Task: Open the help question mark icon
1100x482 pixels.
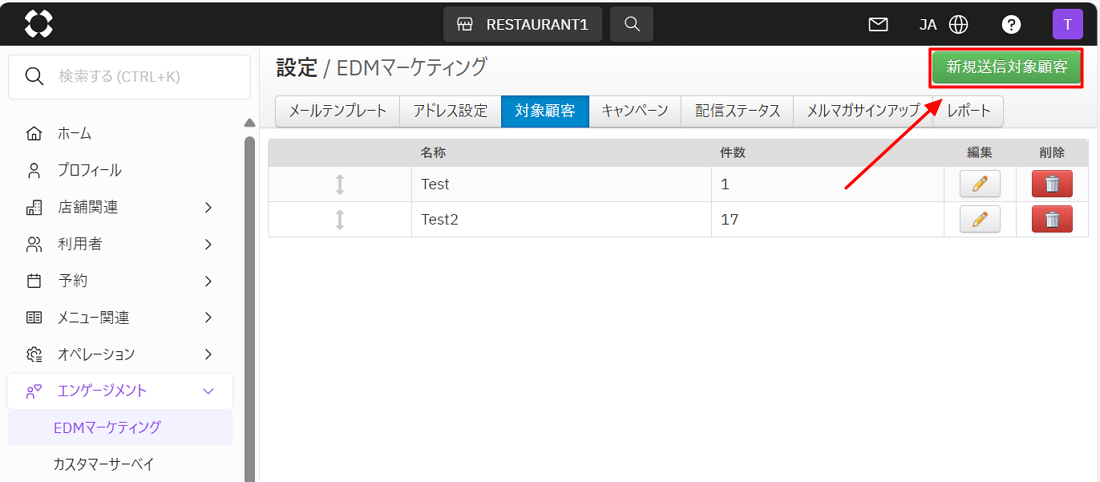Action: (1011, 24)
